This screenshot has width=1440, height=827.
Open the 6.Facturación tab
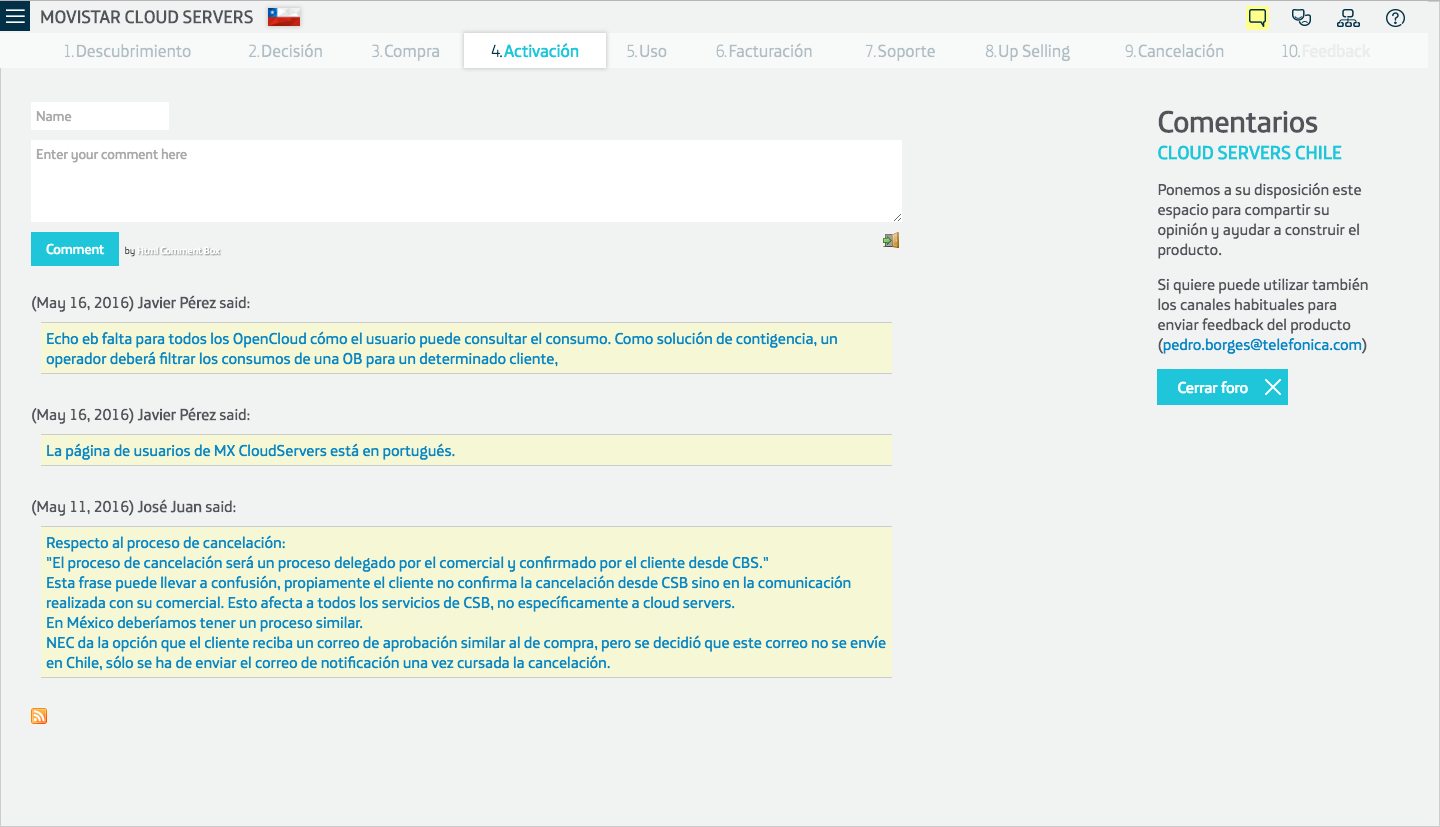[x=763, y=51]
